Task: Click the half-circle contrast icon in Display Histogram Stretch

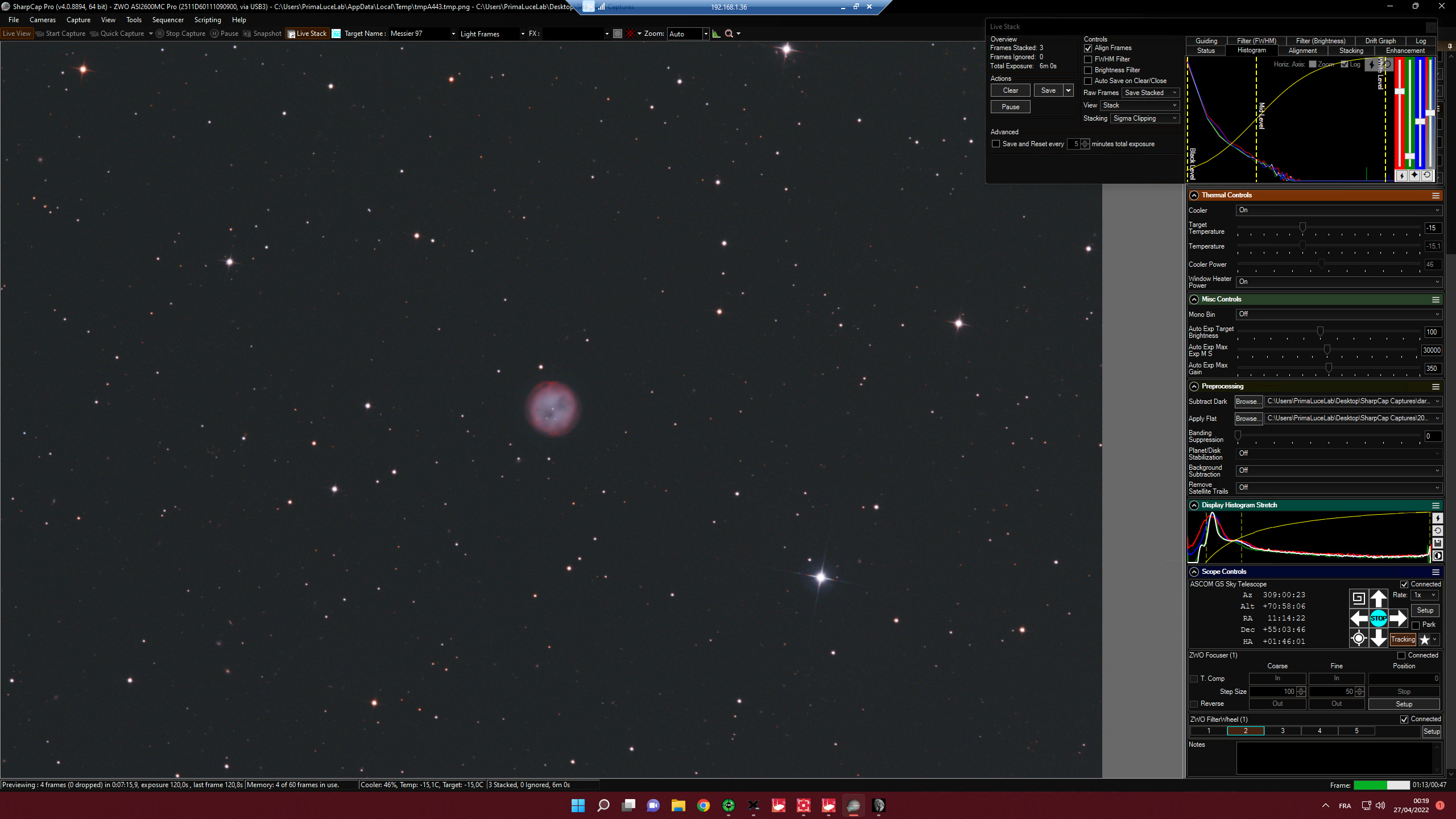Action: (1437, 556)
